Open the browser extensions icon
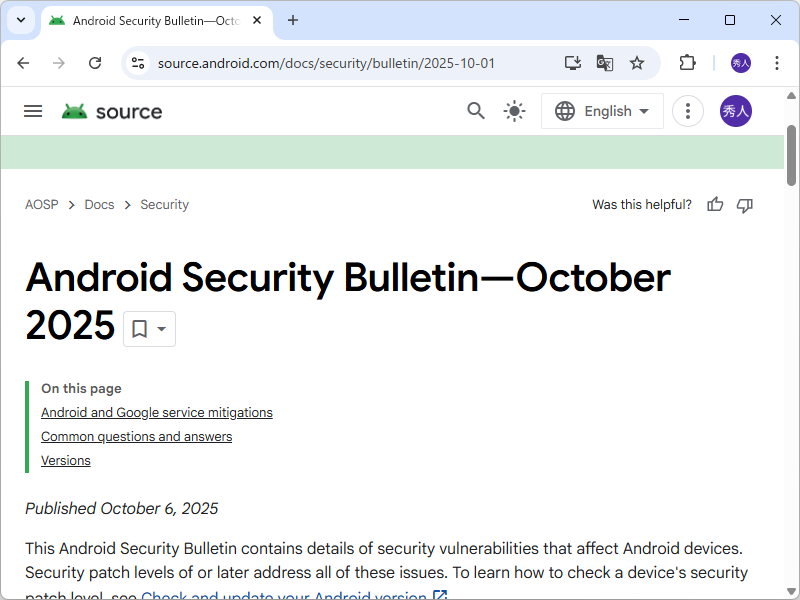Screen dimensions: 800x600 click(687, 62)
